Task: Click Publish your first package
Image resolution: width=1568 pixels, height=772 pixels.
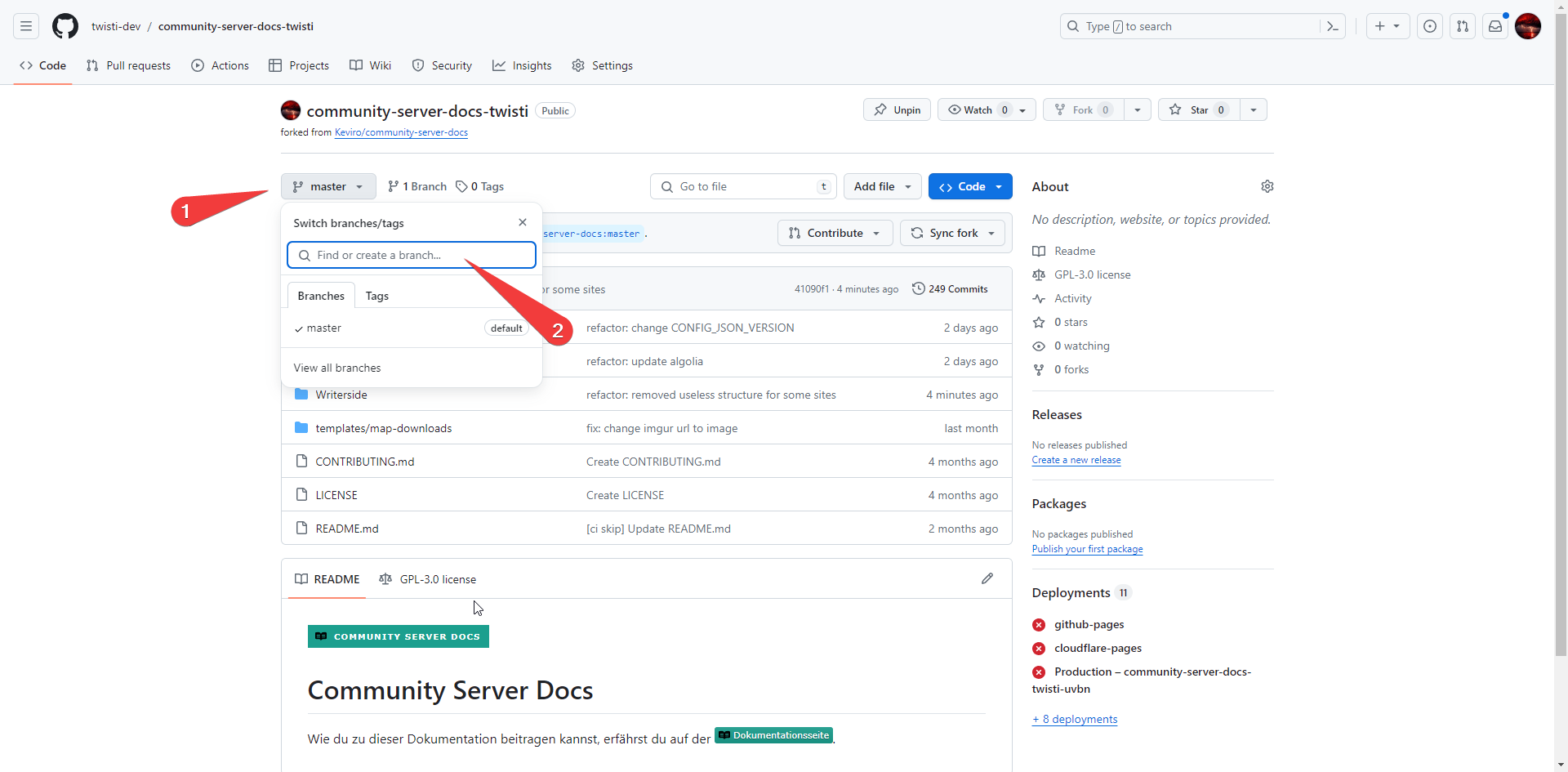Action: [1087, 549]
